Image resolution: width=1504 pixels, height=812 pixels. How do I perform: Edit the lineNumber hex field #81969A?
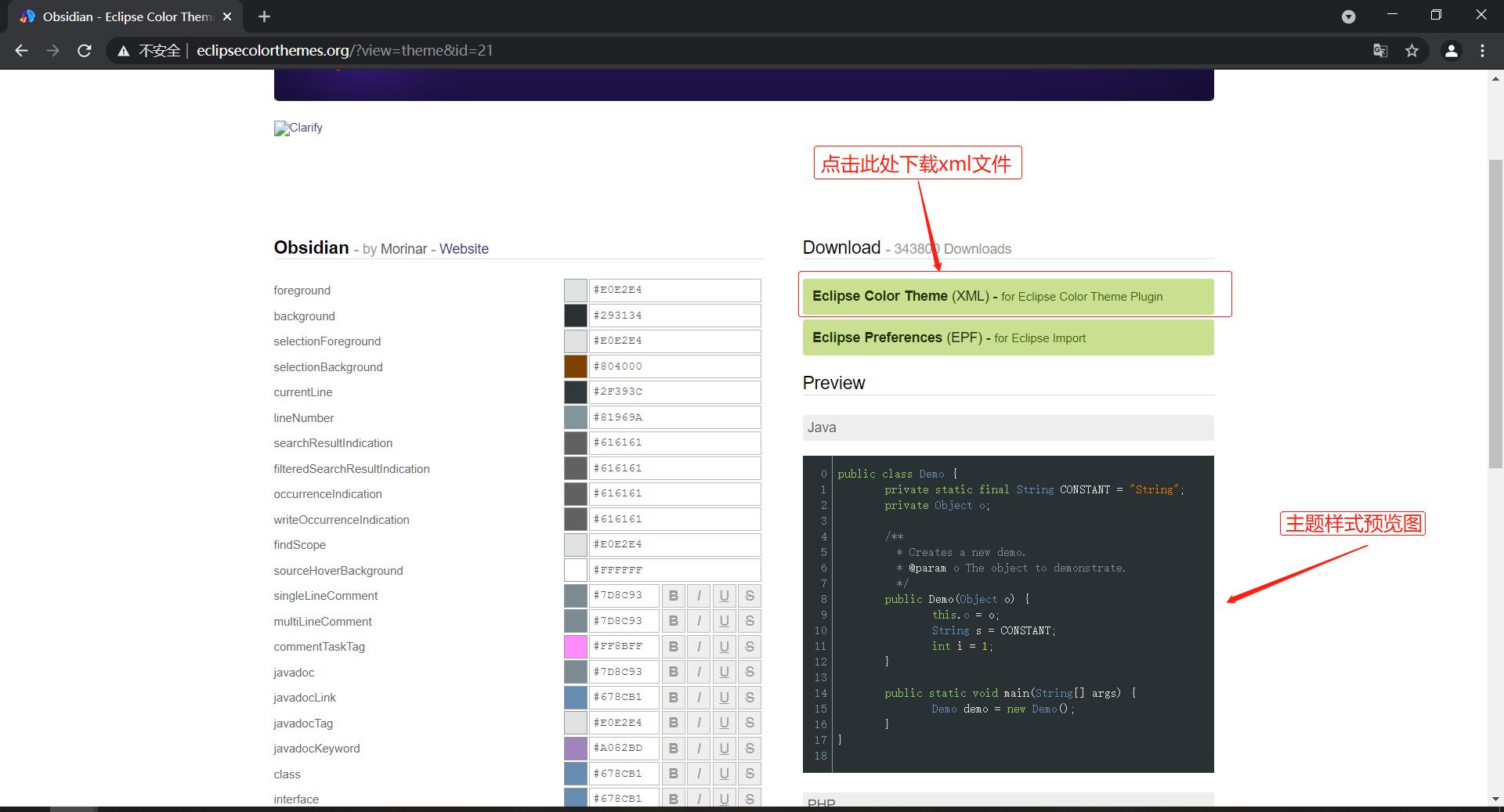[x=674, y=417]
